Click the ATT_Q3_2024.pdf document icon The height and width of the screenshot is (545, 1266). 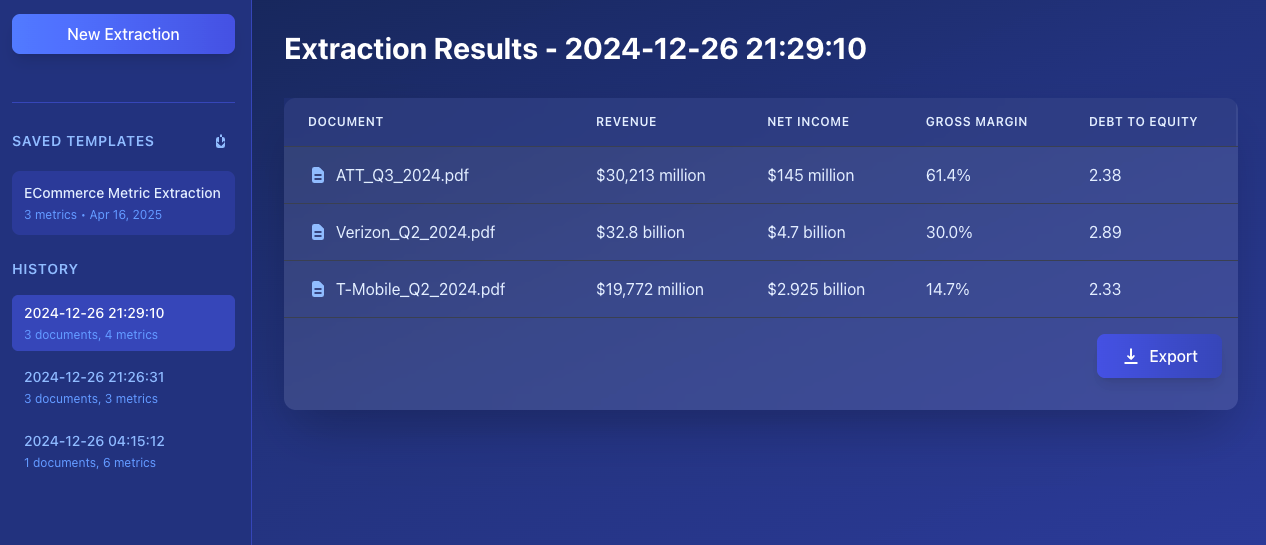(x=318, y=176)
